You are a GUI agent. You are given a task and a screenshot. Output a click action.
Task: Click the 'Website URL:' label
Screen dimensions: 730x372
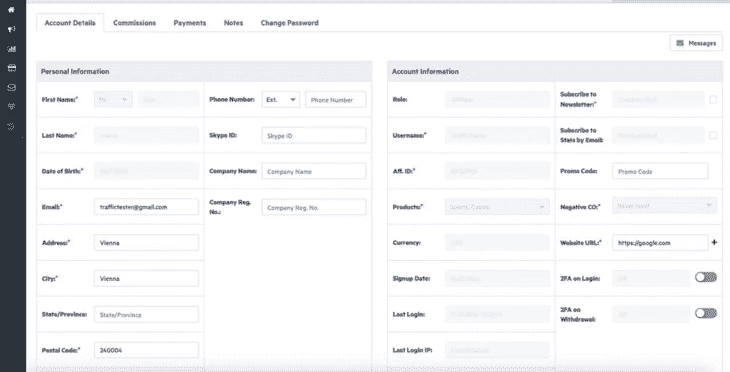[x=581, y=243]
